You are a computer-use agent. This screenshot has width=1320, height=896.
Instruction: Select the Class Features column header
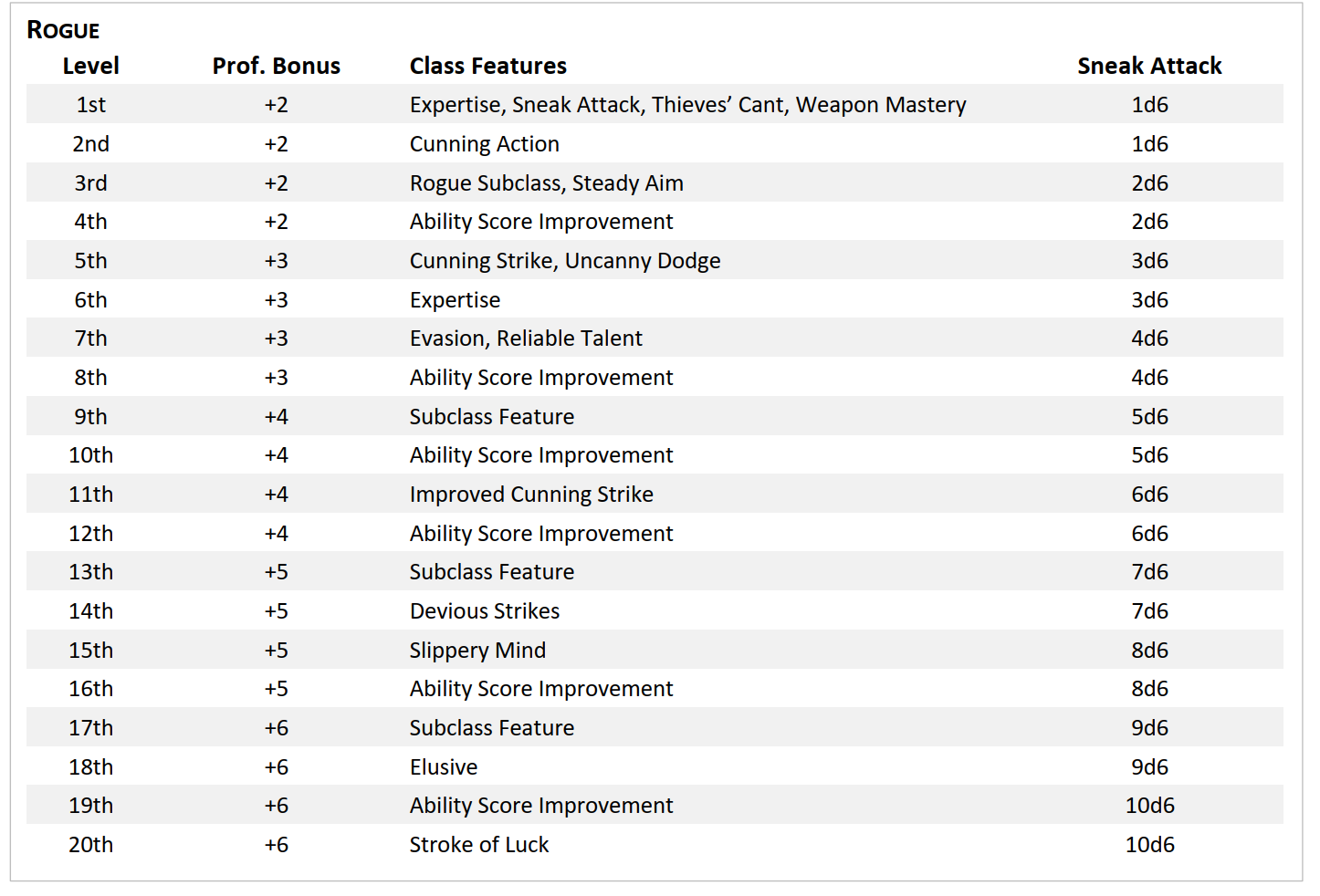pos(488,66)
